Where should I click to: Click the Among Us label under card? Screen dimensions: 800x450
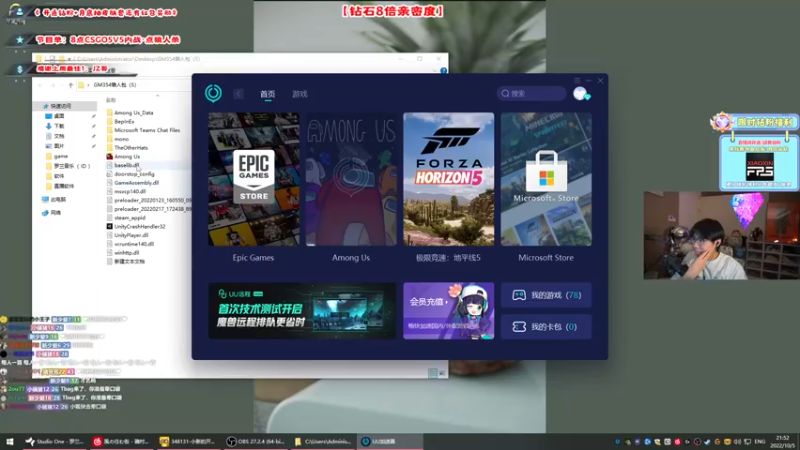click(351, 258)
